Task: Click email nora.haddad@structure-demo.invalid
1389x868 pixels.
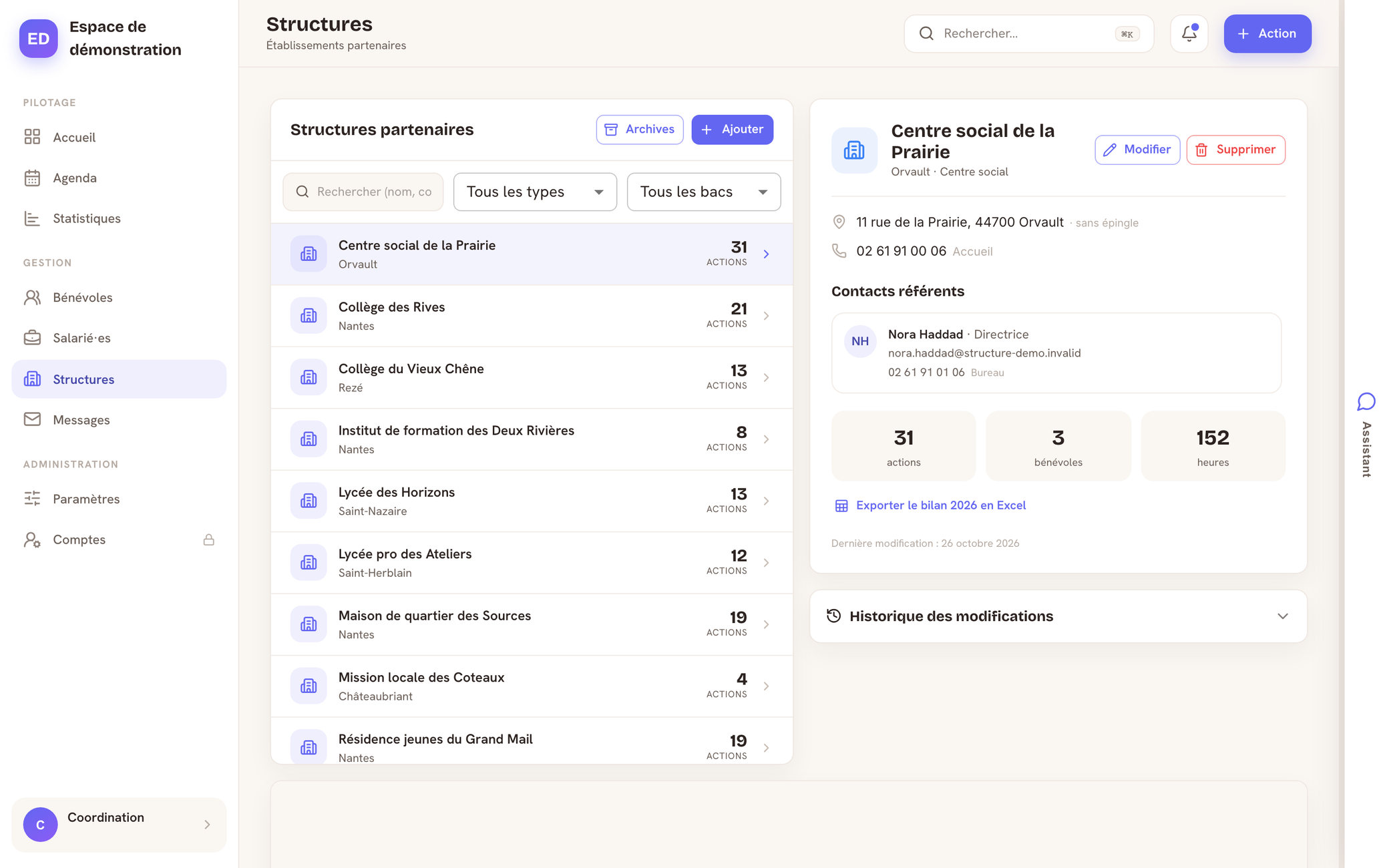Action: [x=984, y=353]
